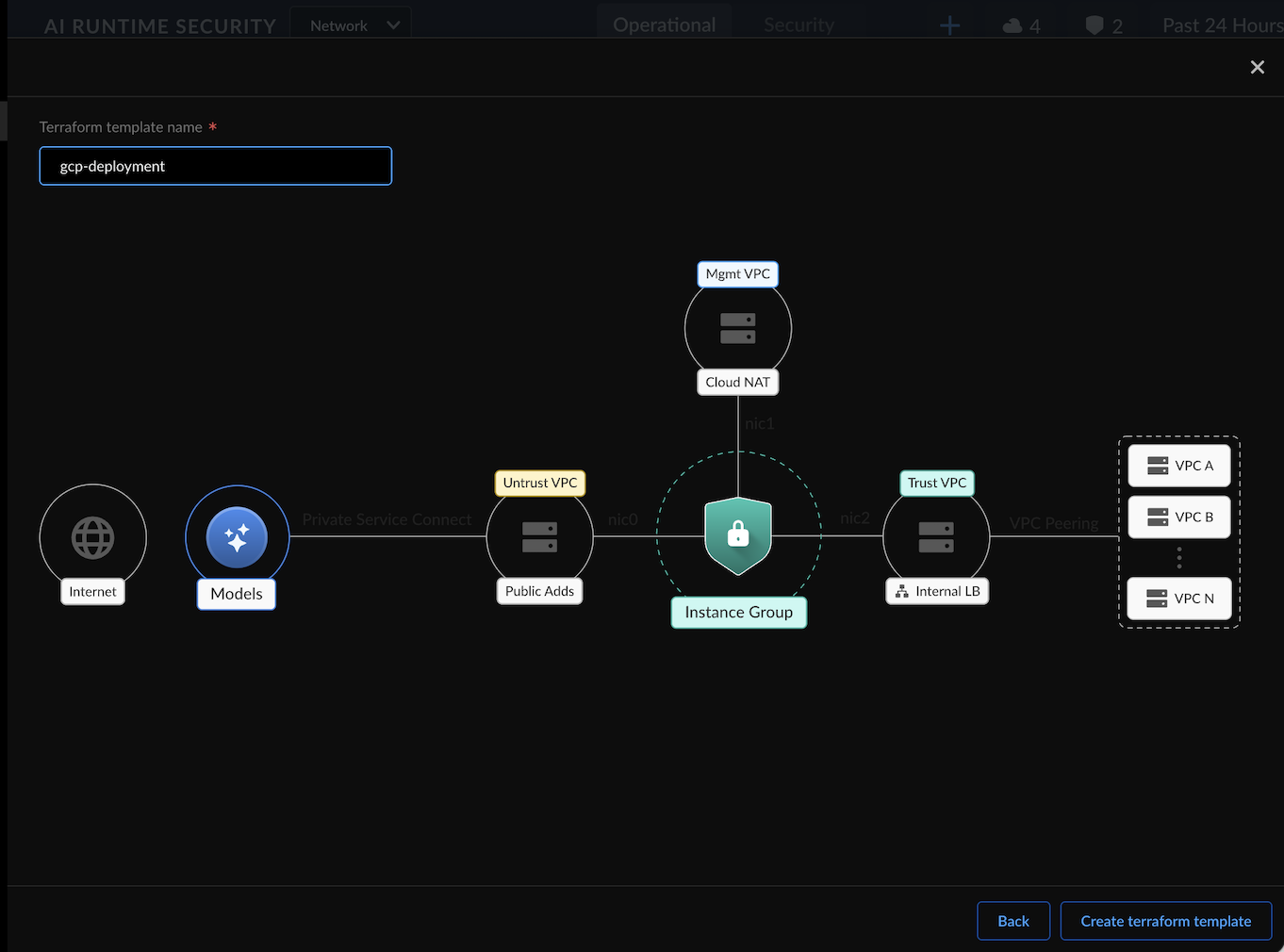Viewport: 1284px width, 952px height.
Task: Select the VPC N box
Action: [x=1179, y=599]
